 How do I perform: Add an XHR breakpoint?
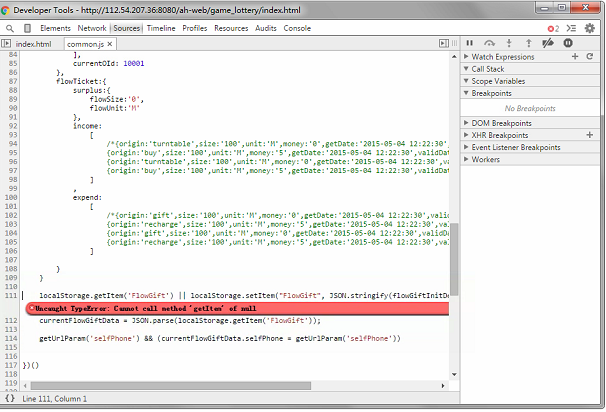tap(590, 134)
